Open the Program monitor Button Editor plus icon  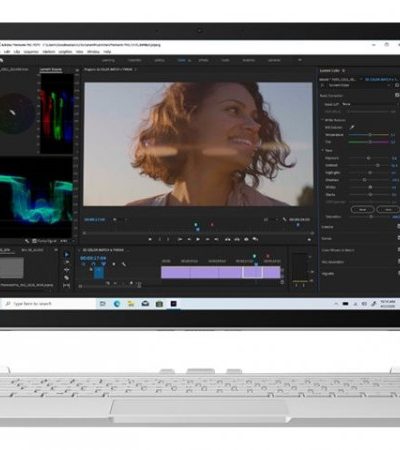tap(309, 239)
